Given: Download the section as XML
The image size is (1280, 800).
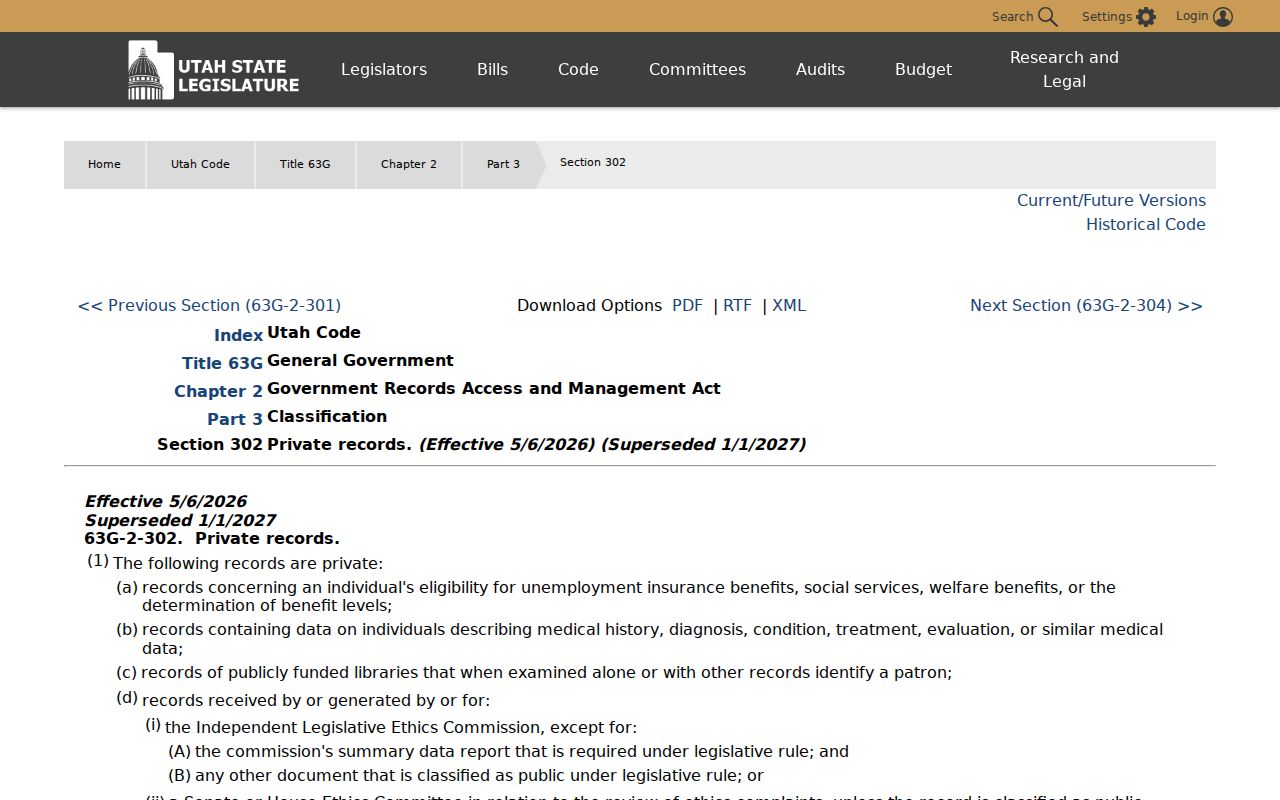Looking at the screenshot, I should 789,305.
